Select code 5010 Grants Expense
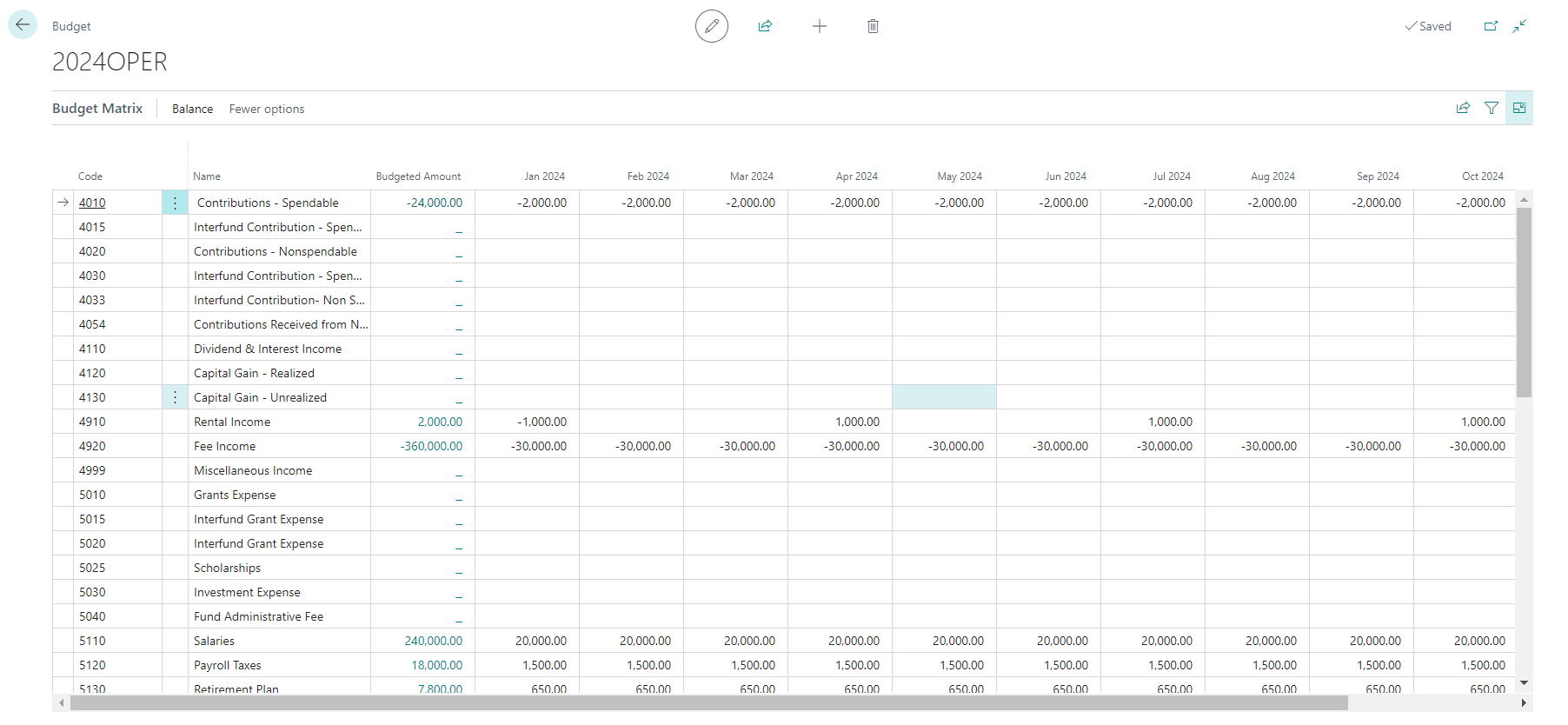This screenshot has width=1568, height=725. (x=92, y=495)
